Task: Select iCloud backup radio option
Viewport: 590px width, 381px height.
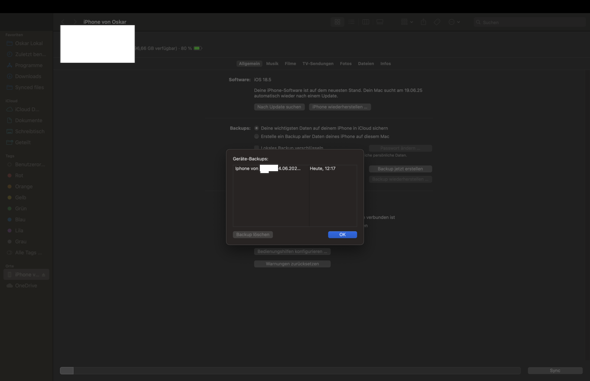Action: (x=257, y=128)
